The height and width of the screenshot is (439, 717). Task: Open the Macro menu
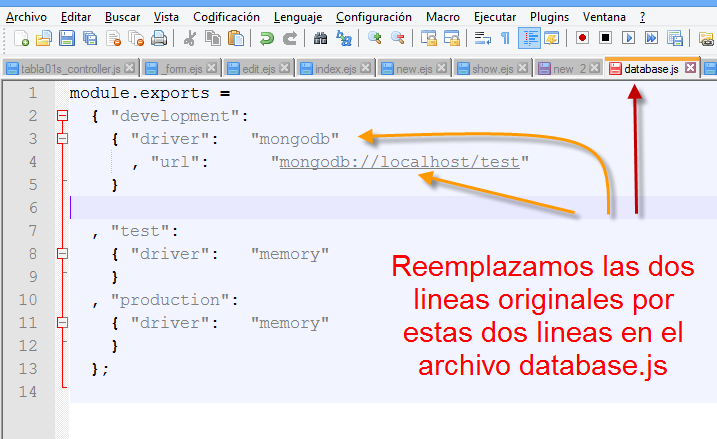click(x=443, y=17)
